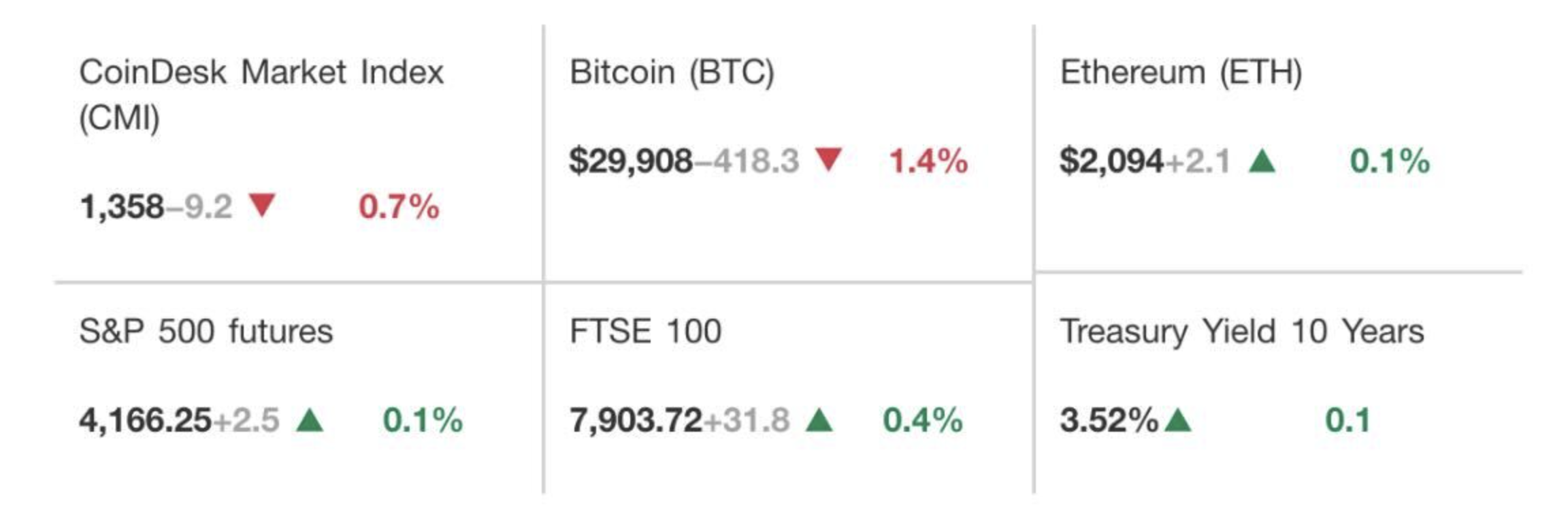Open Treasury Yield 10 Years label
Screen dimensions: 1568x523
(x=1242, y=332)
